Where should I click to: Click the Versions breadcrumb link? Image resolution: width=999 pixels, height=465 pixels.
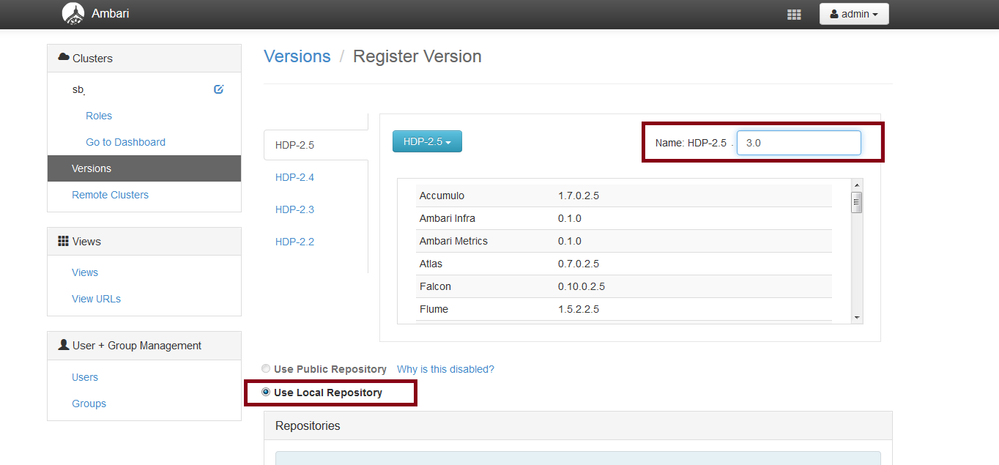point(297,57)
